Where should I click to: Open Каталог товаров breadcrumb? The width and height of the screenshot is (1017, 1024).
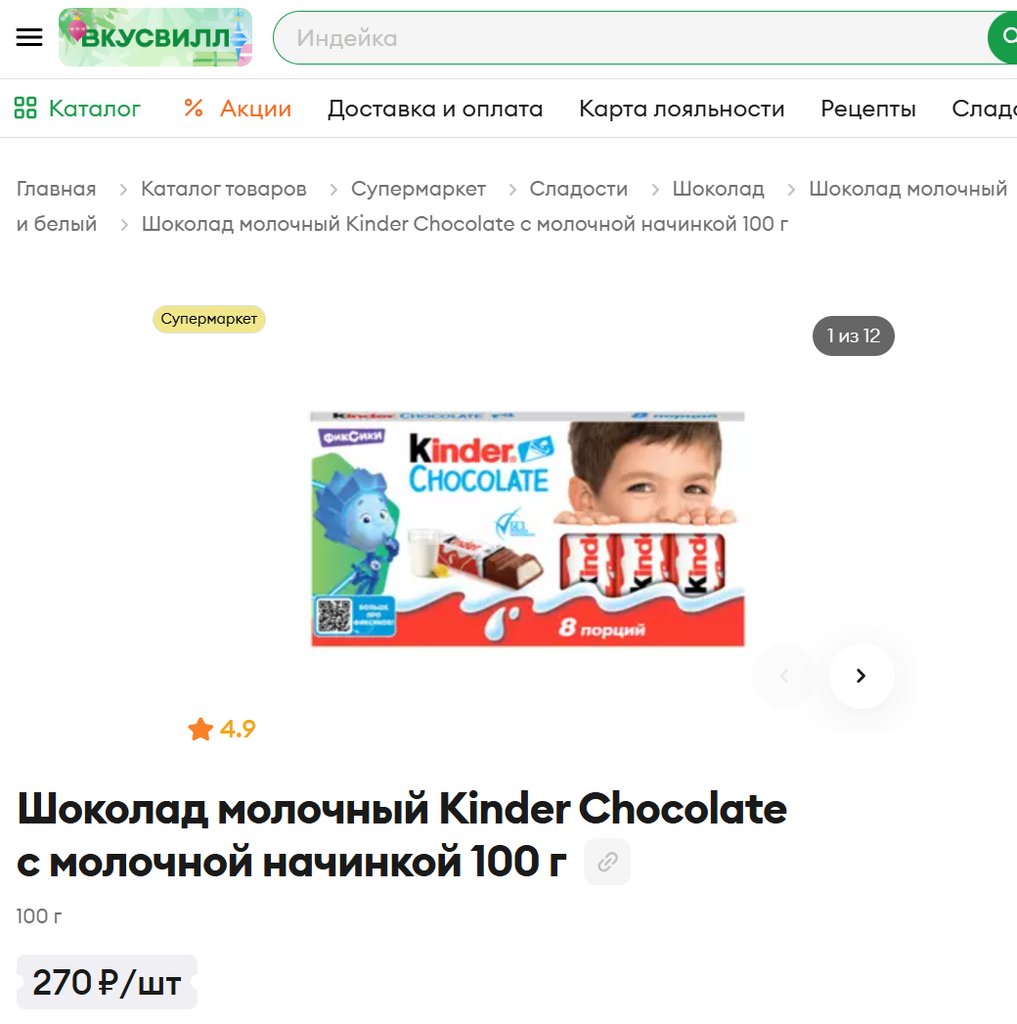[x=223, y=189]
